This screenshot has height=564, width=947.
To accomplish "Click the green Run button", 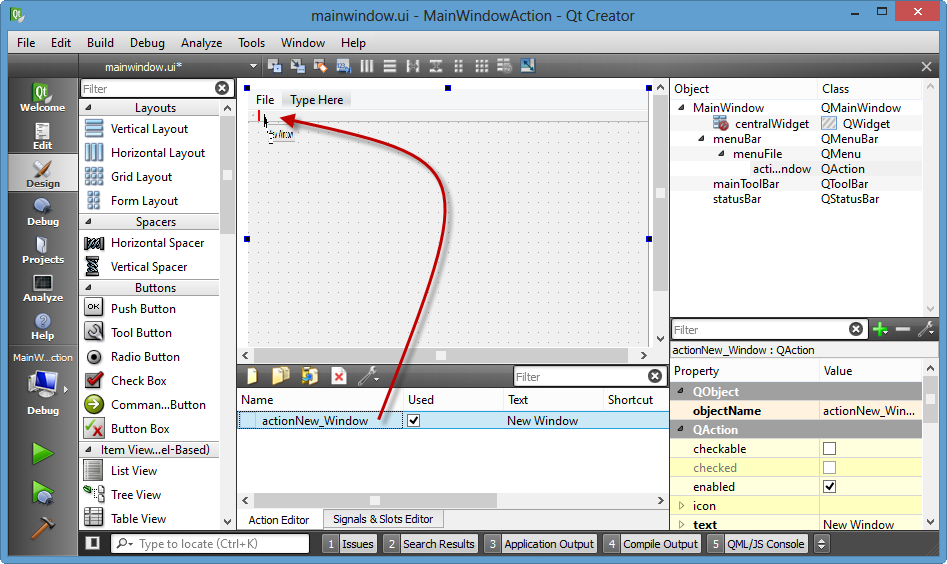I will (42, 453).
